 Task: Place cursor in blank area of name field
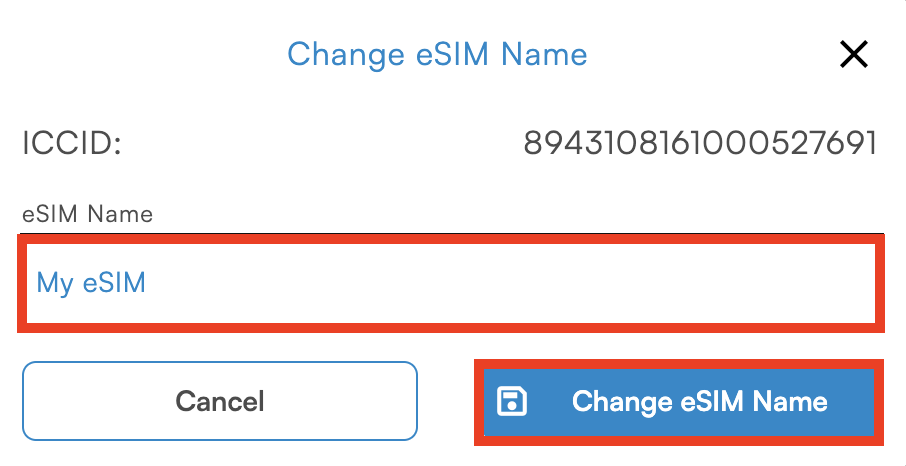(508, 283)
